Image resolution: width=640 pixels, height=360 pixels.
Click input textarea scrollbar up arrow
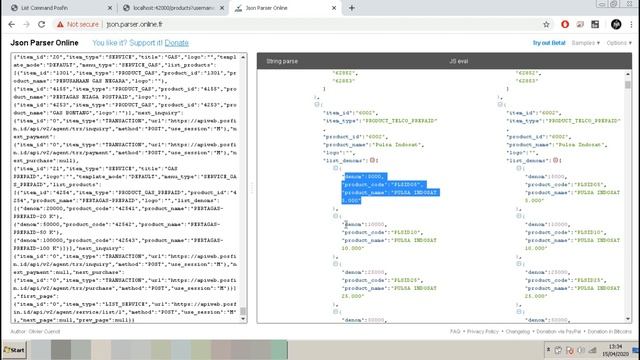243,57
